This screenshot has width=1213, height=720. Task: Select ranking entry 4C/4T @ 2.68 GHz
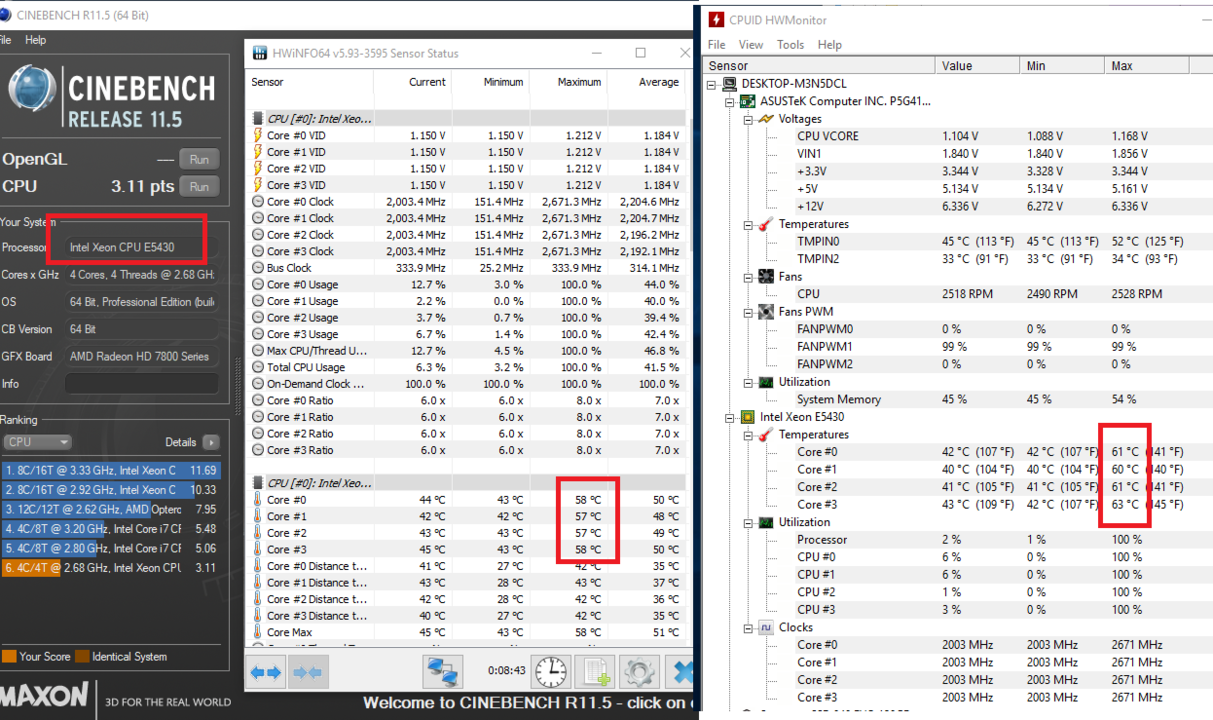110,567
